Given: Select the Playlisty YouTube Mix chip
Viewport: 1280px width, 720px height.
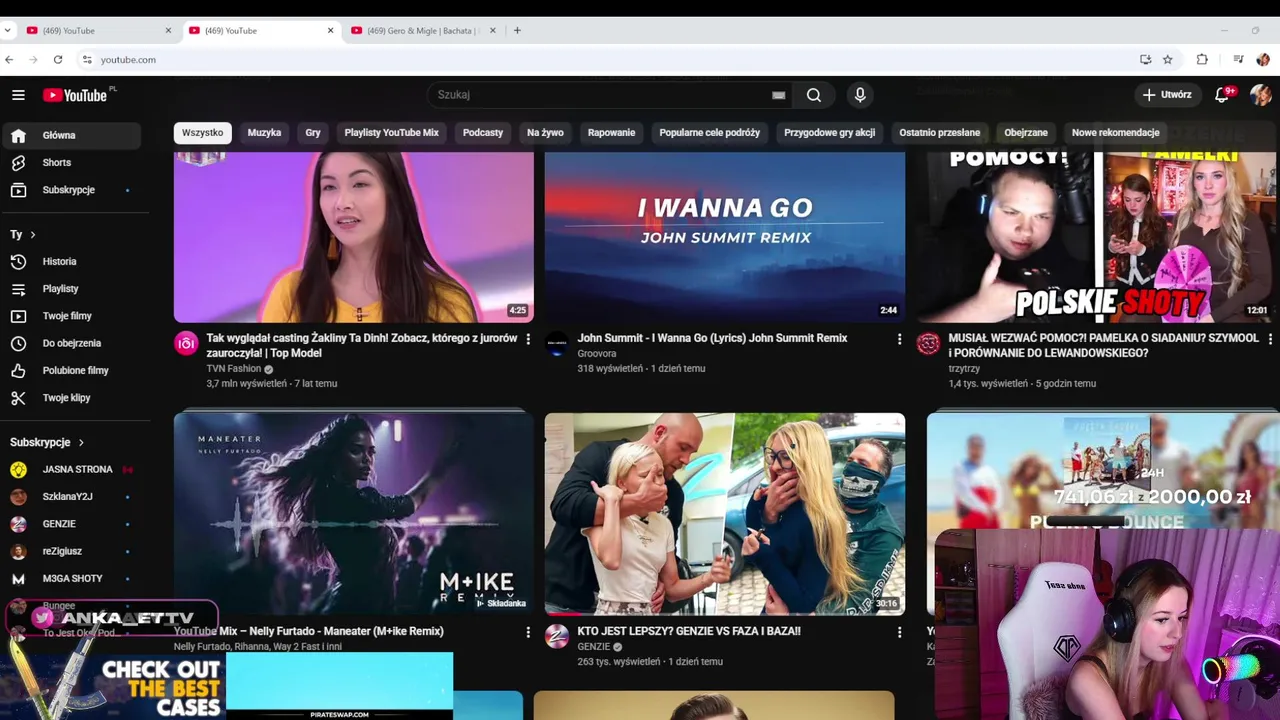Looking at the screenshot, I should [391, 132].
